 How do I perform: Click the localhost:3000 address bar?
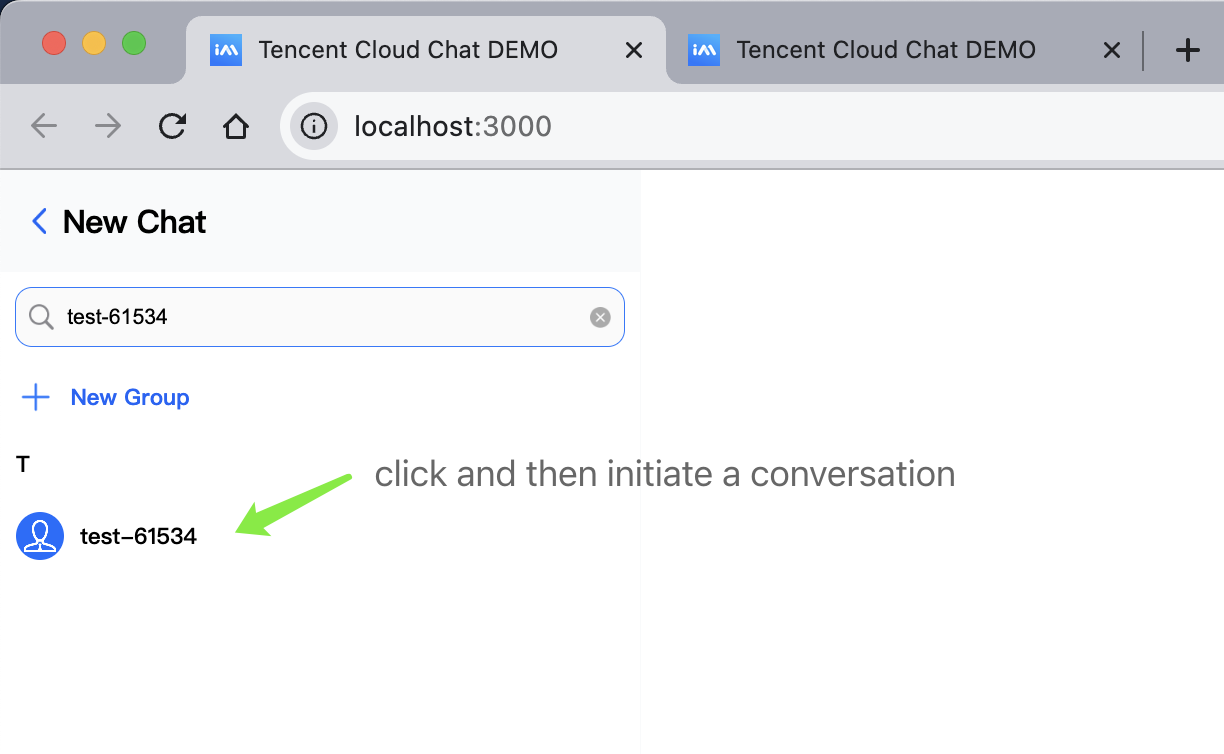(700, 126)
